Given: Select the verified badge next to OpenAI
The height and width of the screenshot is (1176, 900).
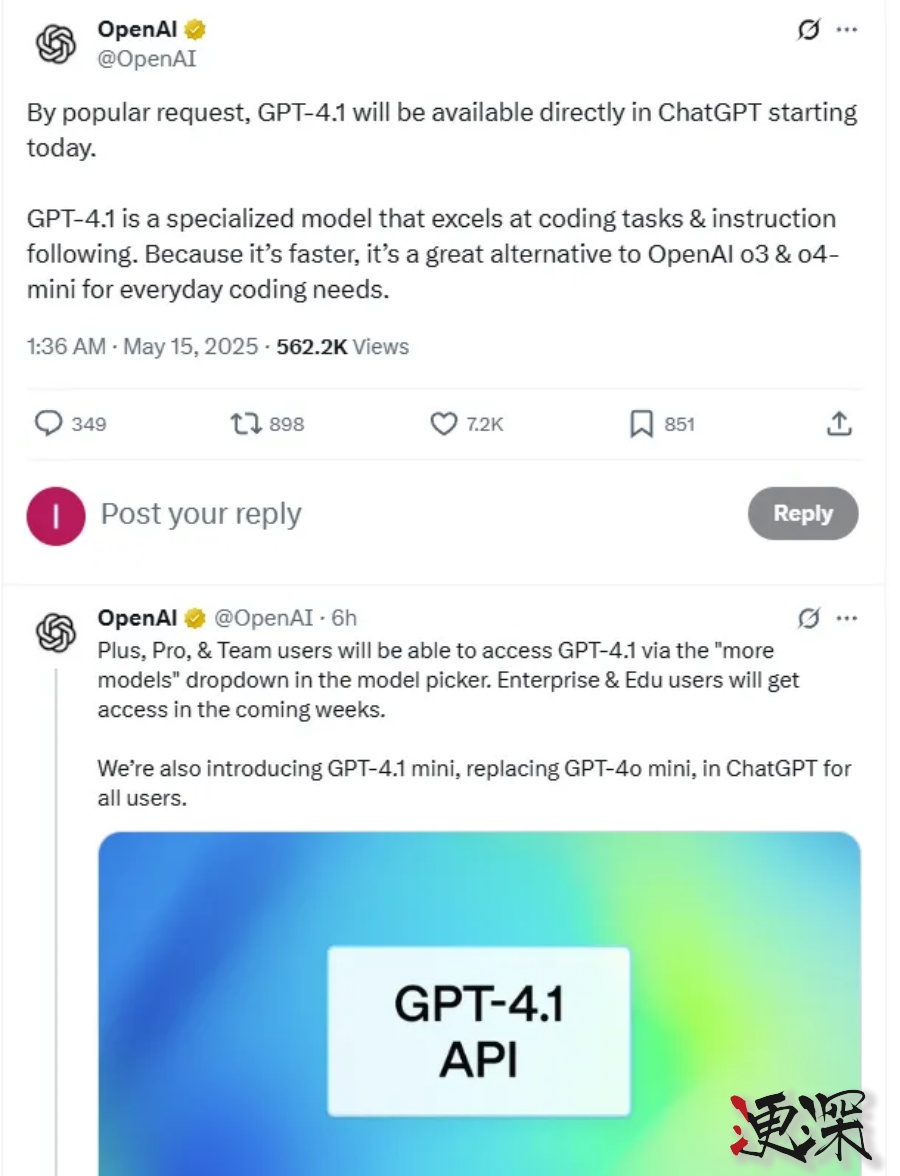Looking at the screenshot, I should tap(197, 29).
